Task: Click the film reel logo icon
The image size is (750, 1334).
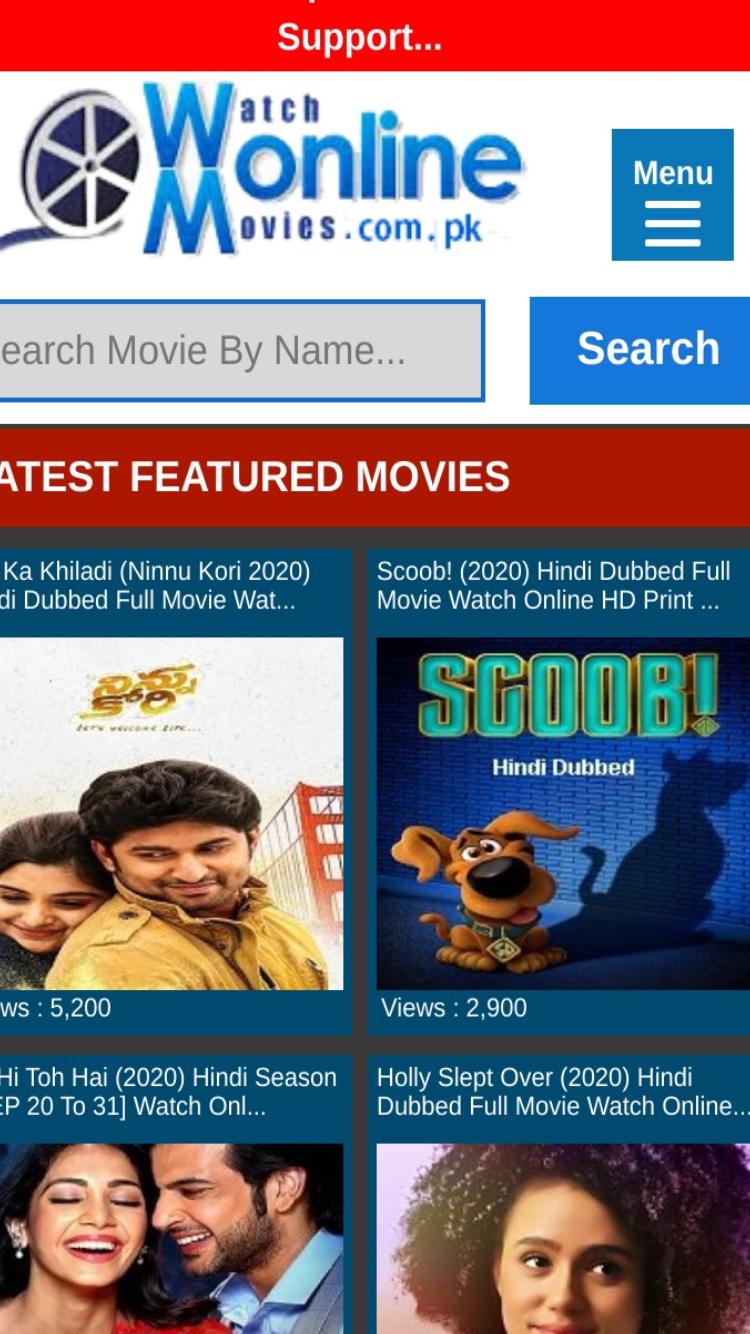Action: (x=78, y=167)
